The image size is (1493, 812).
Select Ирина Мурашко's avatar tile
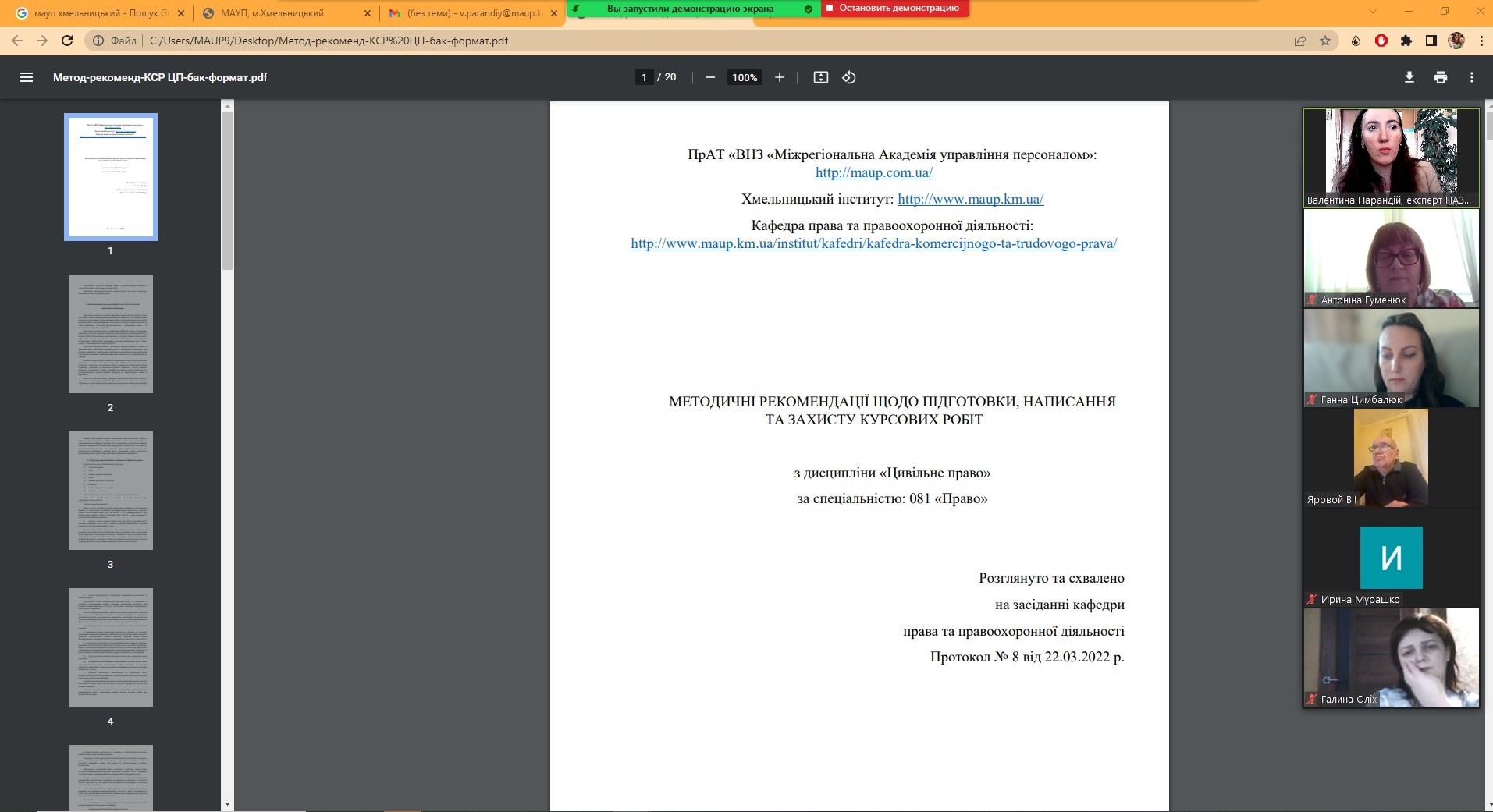pos(1391,558)
